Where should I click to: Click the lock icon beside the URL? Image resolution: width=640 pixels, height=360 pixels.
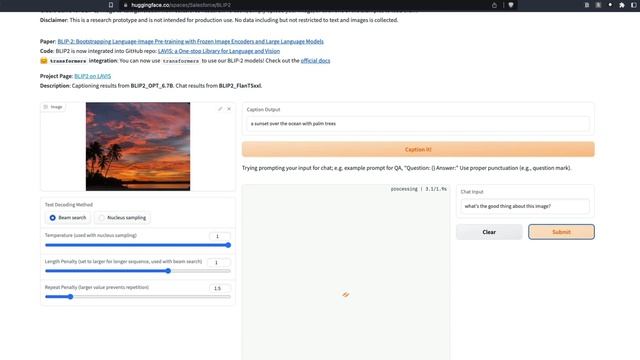[x=126, y=5]
